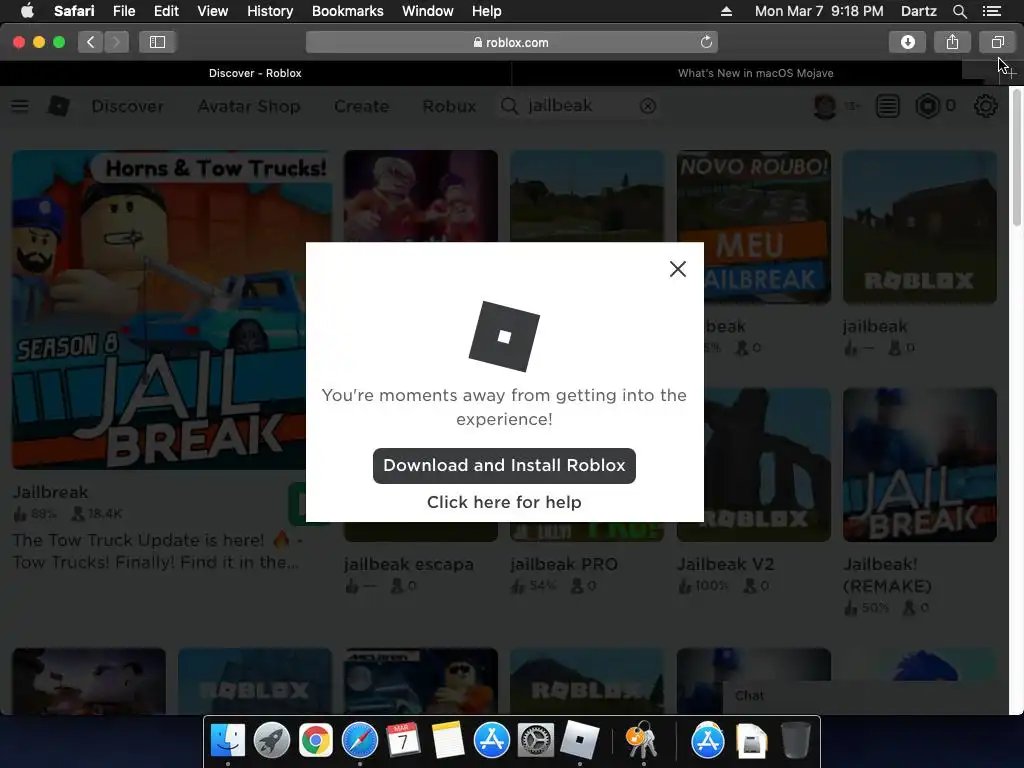Open the Safari menu
The height and width of the screenshot is (768, 1024).
tap(74, 11)
